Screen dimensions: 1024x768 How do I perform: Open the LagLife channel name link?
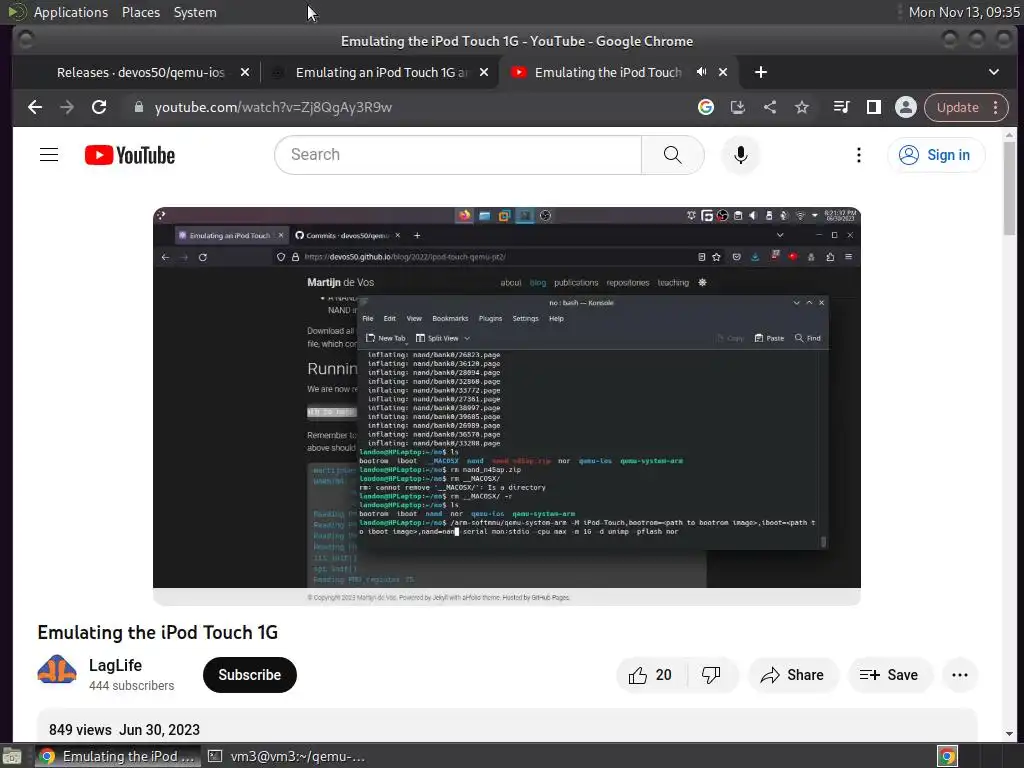(x=116, y=665)
